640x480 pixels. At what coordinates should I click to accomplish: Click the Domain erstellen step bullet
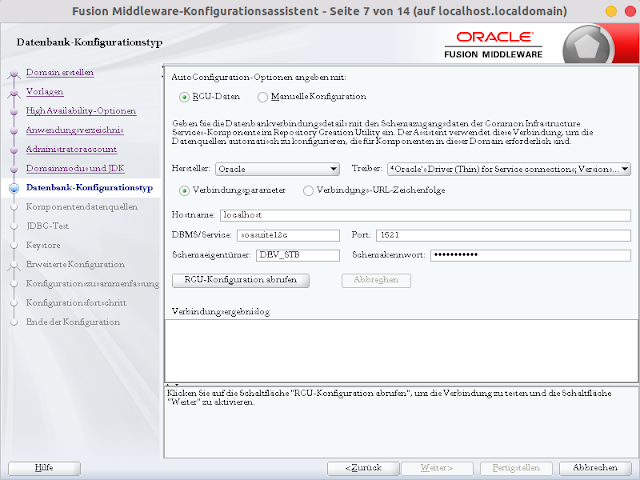coord(14,73)
